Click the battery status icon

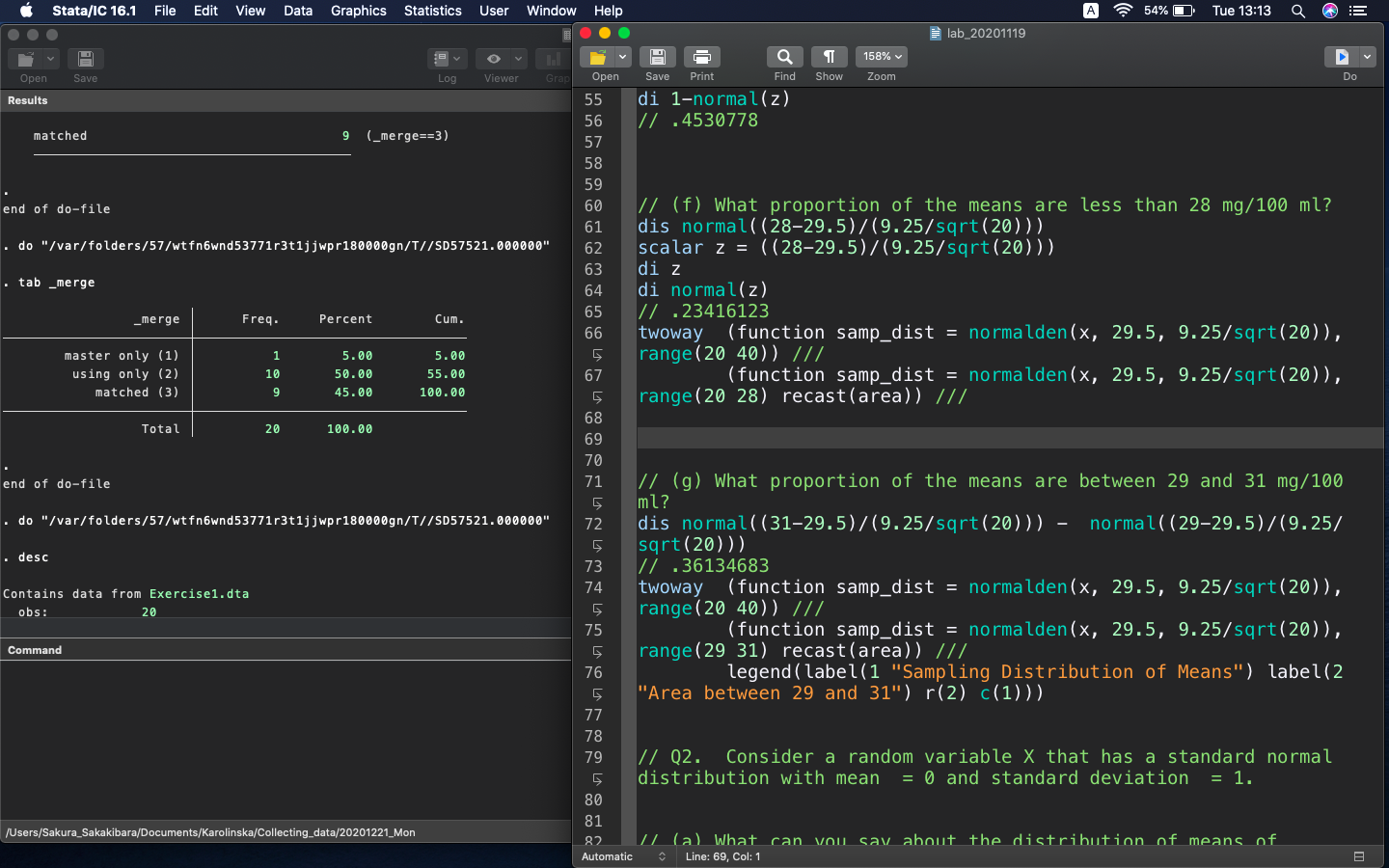[x=1184, y=11]
